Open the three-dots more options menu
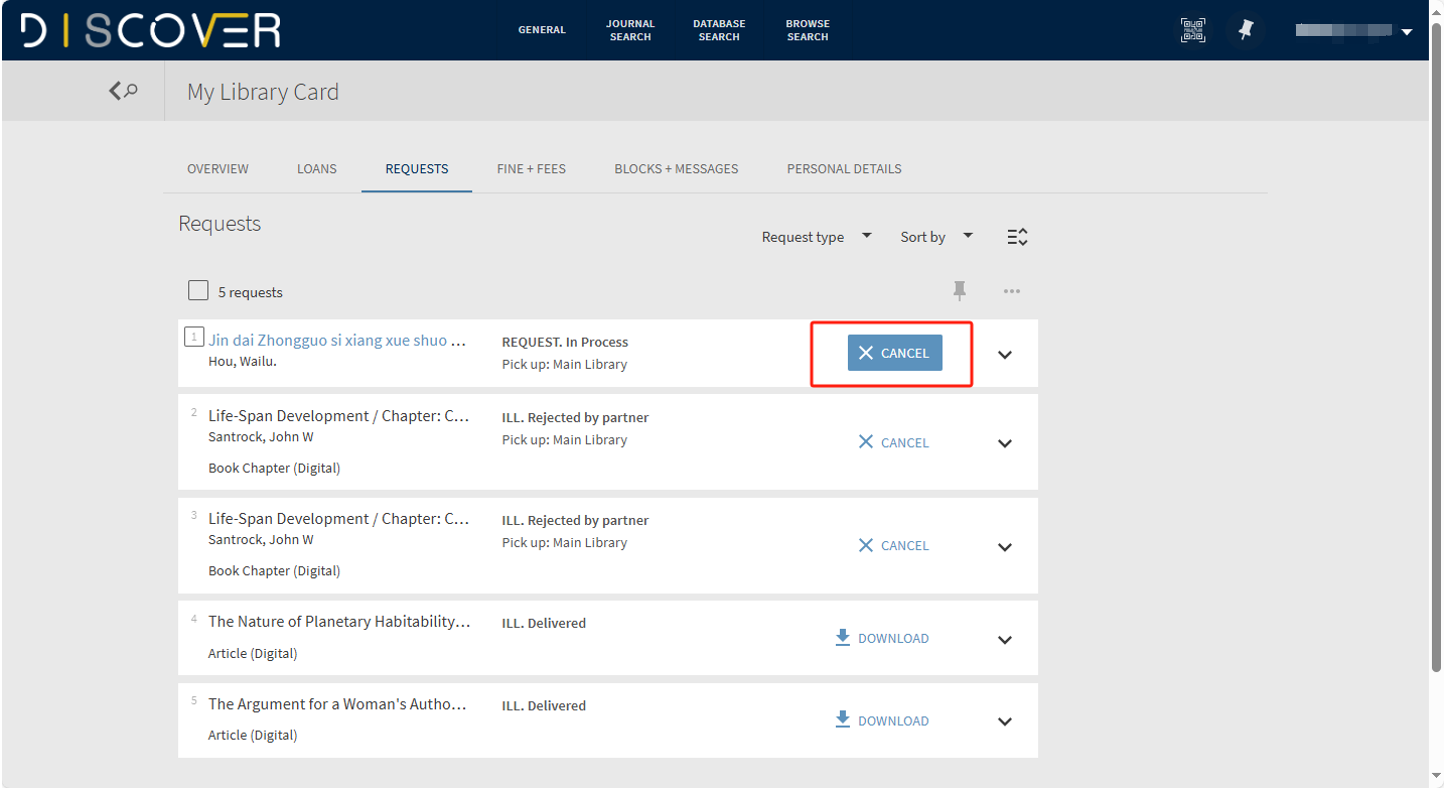1444x788 pixels. (1012, 291)
